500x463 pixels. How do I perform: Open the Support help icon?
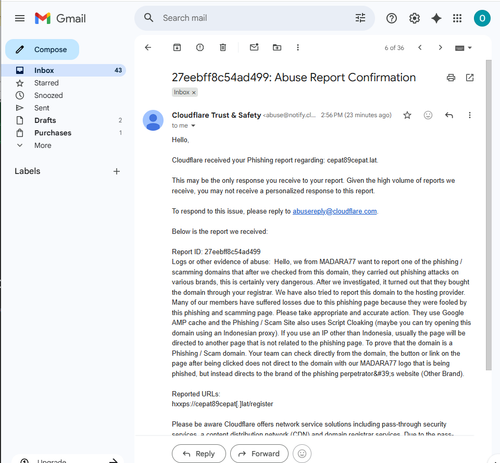point(391,18)
